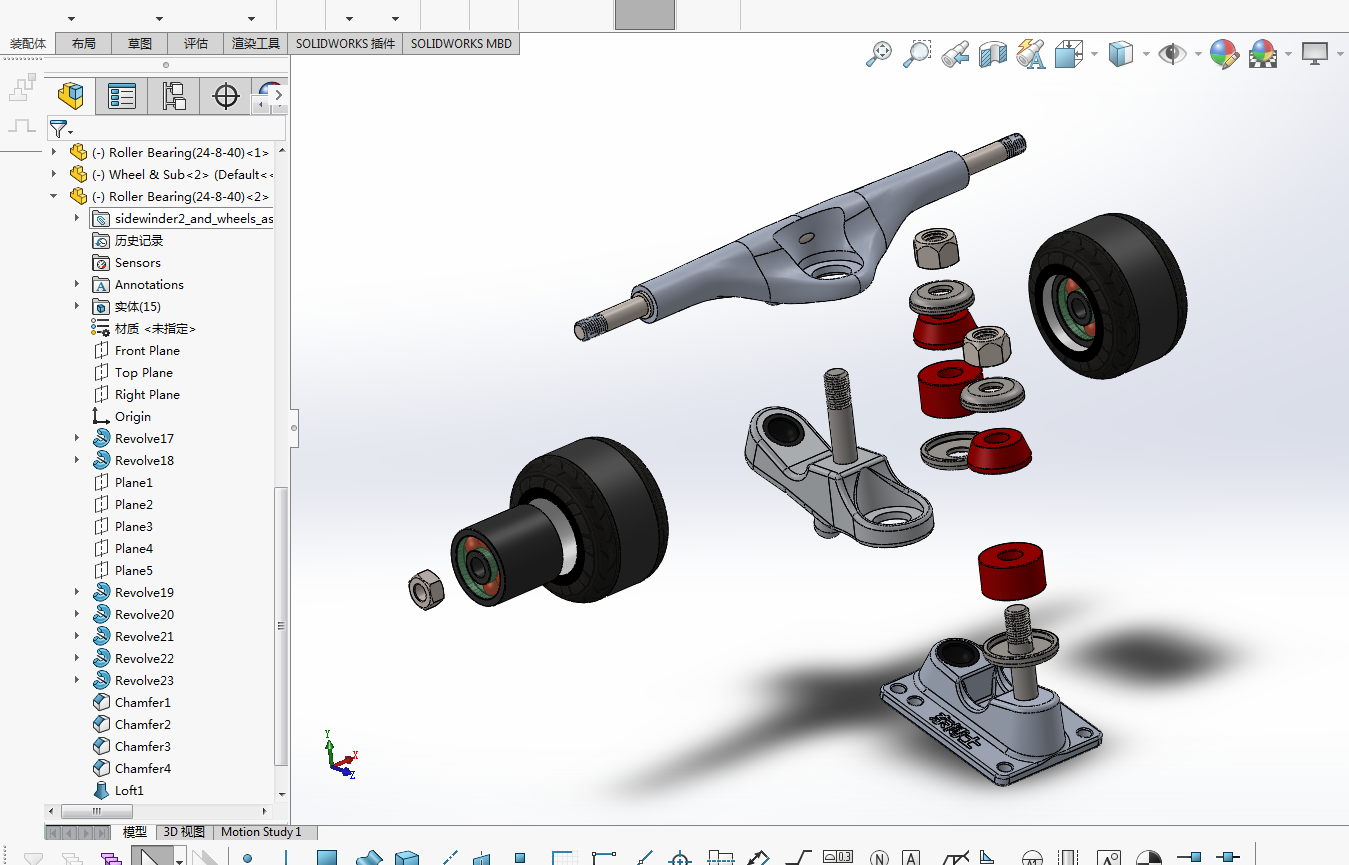Click the Apply Scene icon
The width and height of the screenshot is (1349, 865).
(x=1263, y=54)
